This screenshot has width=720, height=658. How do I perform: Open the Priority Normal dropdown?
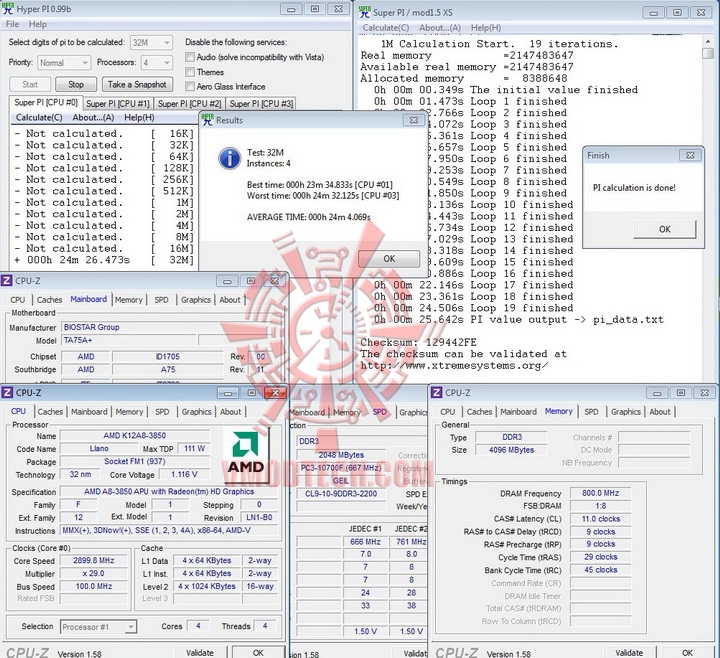tap(63, 62)
